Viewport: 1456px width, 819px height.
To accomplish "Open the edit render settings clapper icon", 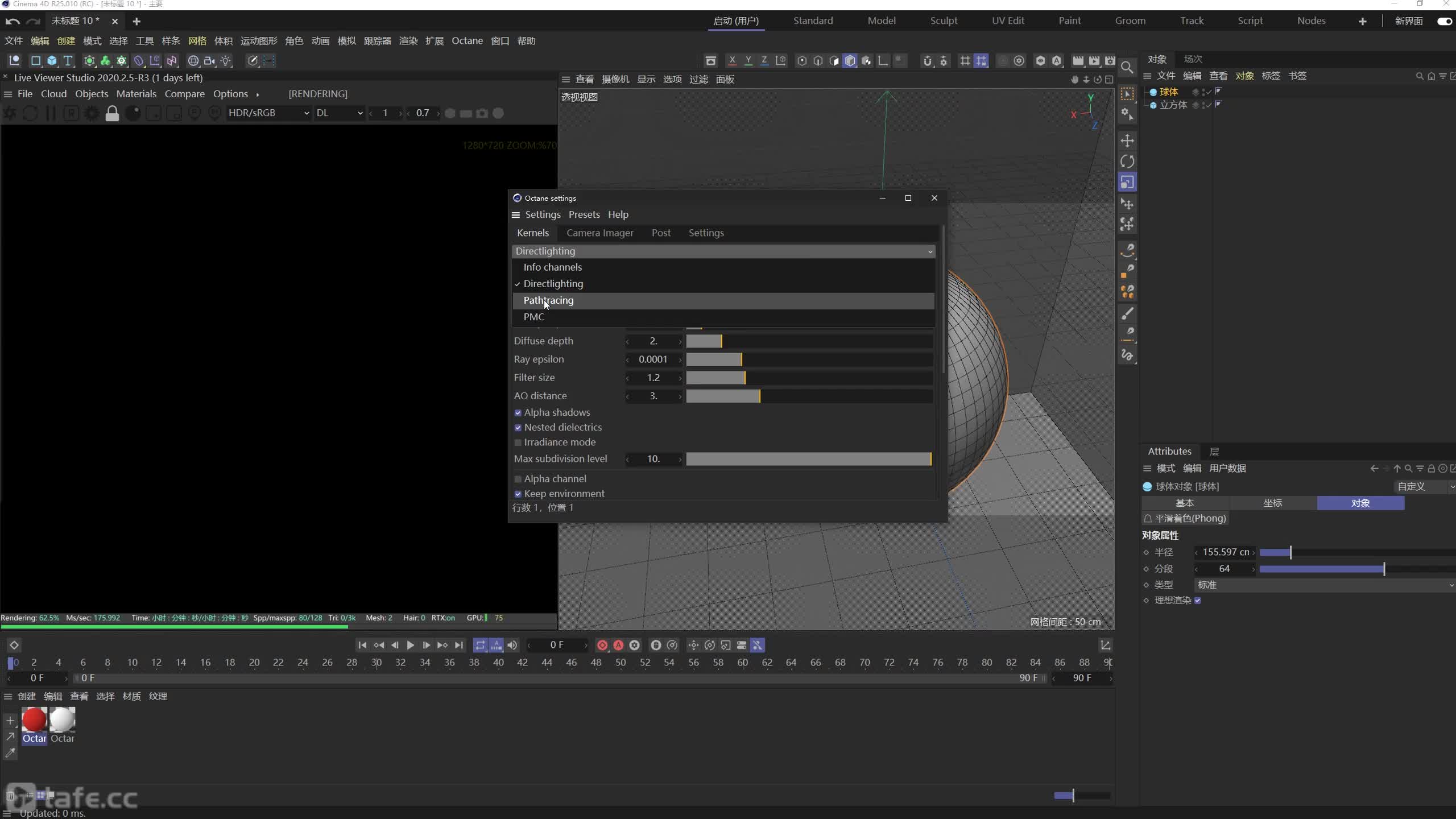I will click(1110, 61).
